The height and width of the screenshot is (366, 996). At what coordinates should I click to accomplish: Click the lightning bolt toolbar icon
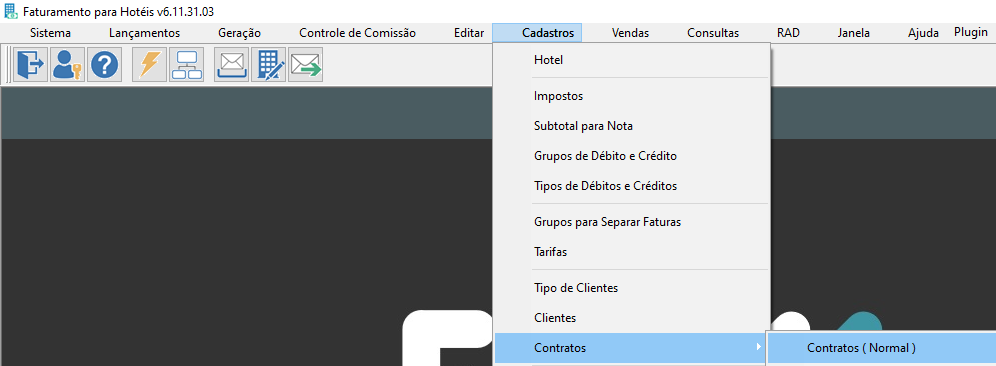click(149, 65)
